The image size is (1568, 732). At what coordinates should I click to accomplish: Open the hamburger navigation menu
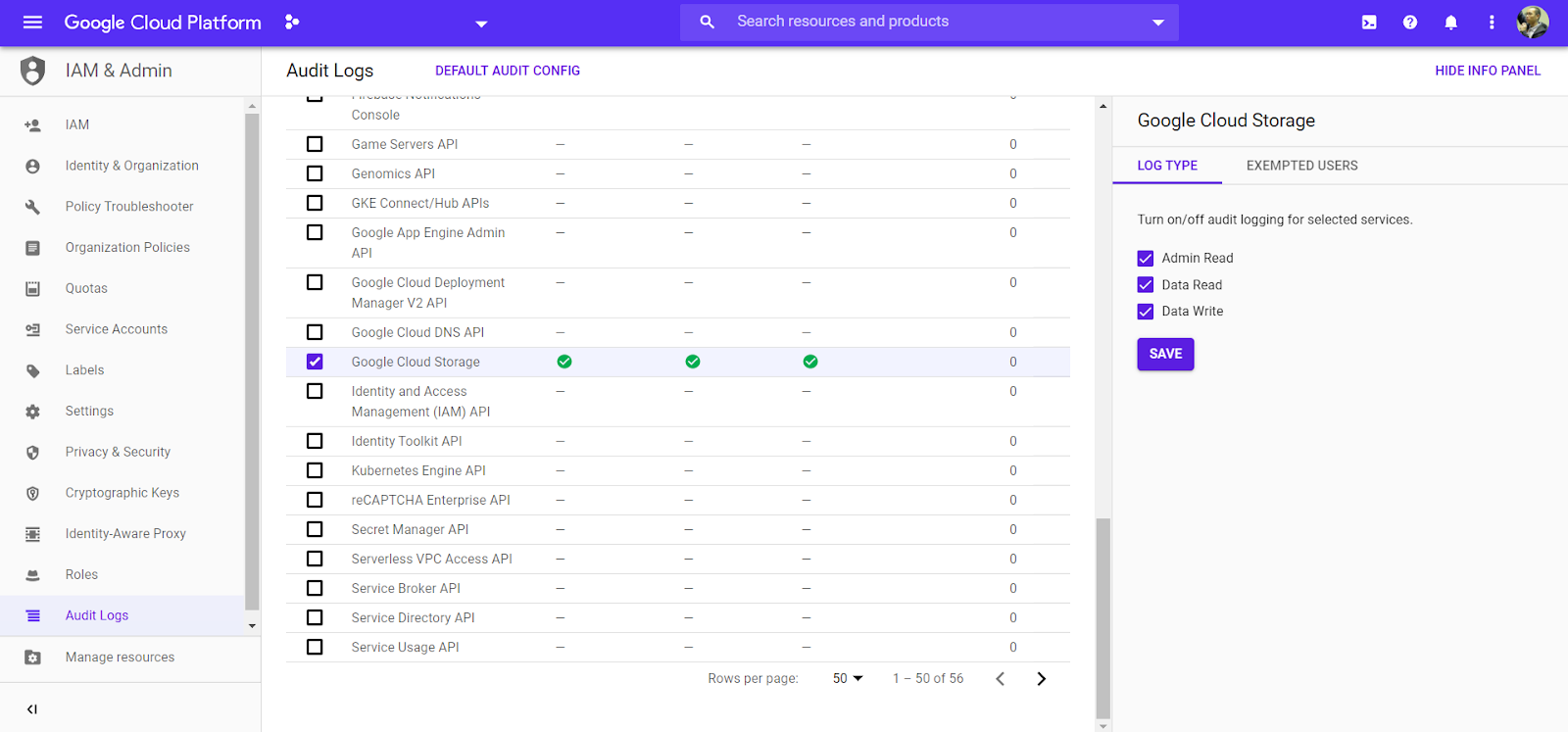tap(32, 22)
